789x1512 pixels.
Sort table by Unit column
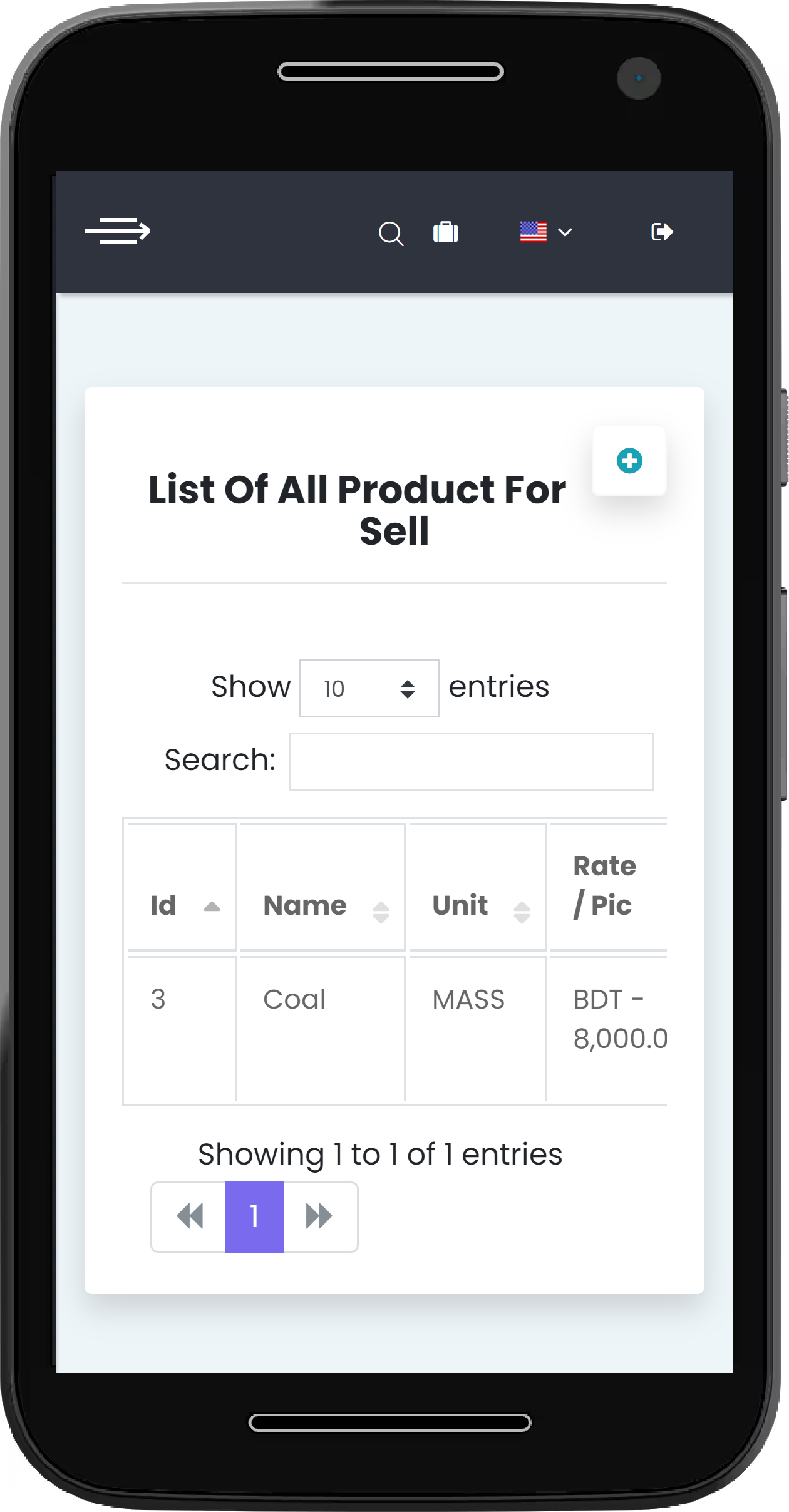[x=477, y=905]
